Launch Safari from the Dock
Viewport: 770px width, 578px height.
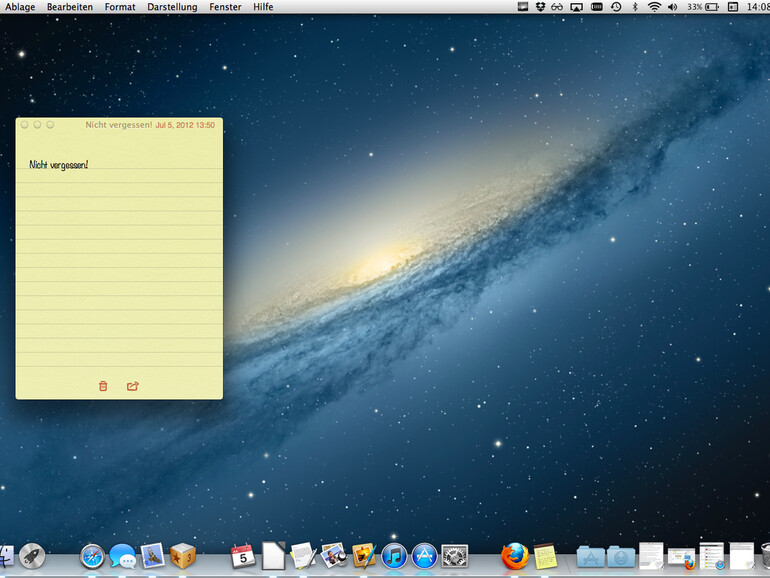(x=92, y=556)
